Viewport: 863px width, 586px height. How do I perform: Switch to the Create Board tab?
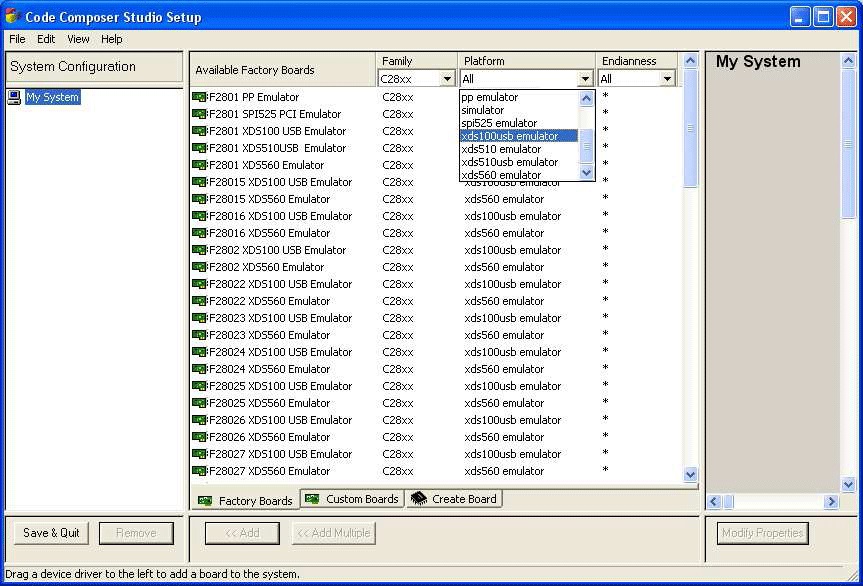pos(454,499)
